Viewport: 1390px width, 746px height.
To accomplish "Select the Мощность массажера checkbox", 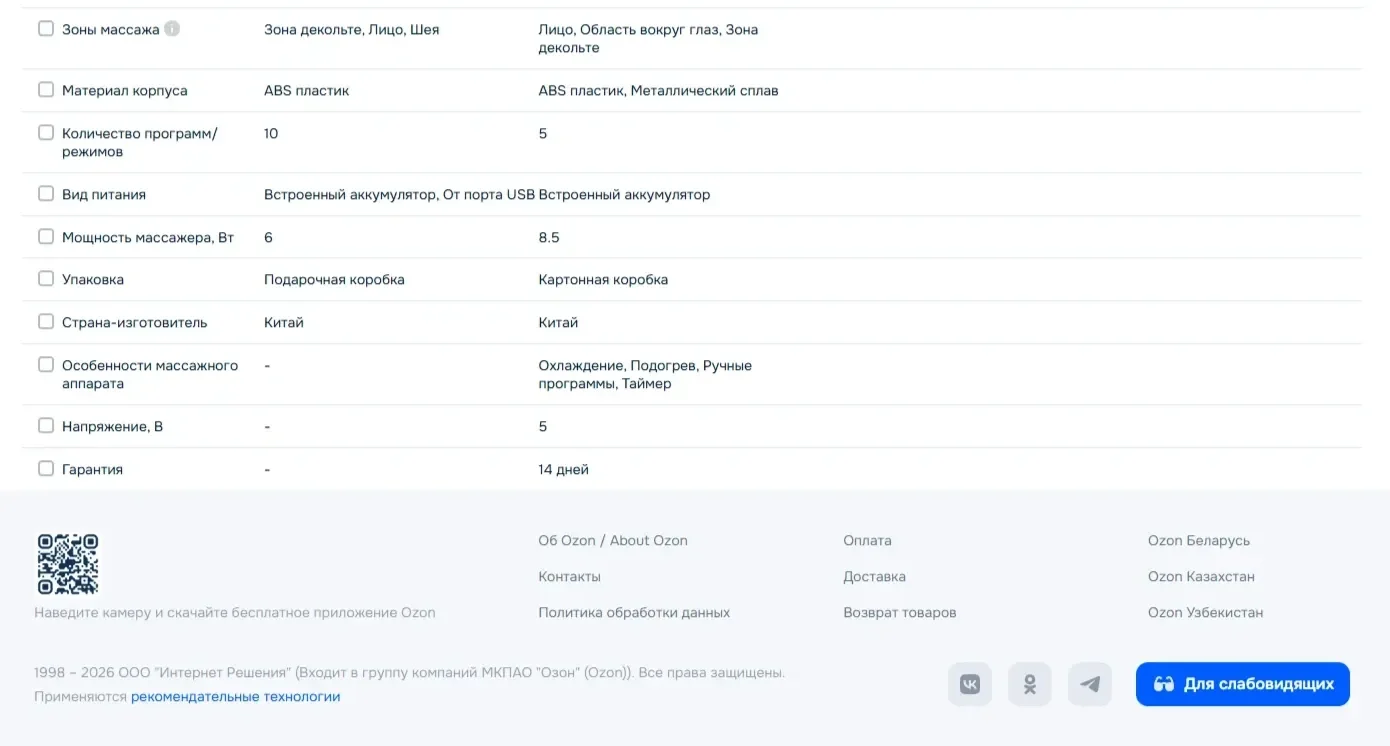I will click(x=46, y=236).
